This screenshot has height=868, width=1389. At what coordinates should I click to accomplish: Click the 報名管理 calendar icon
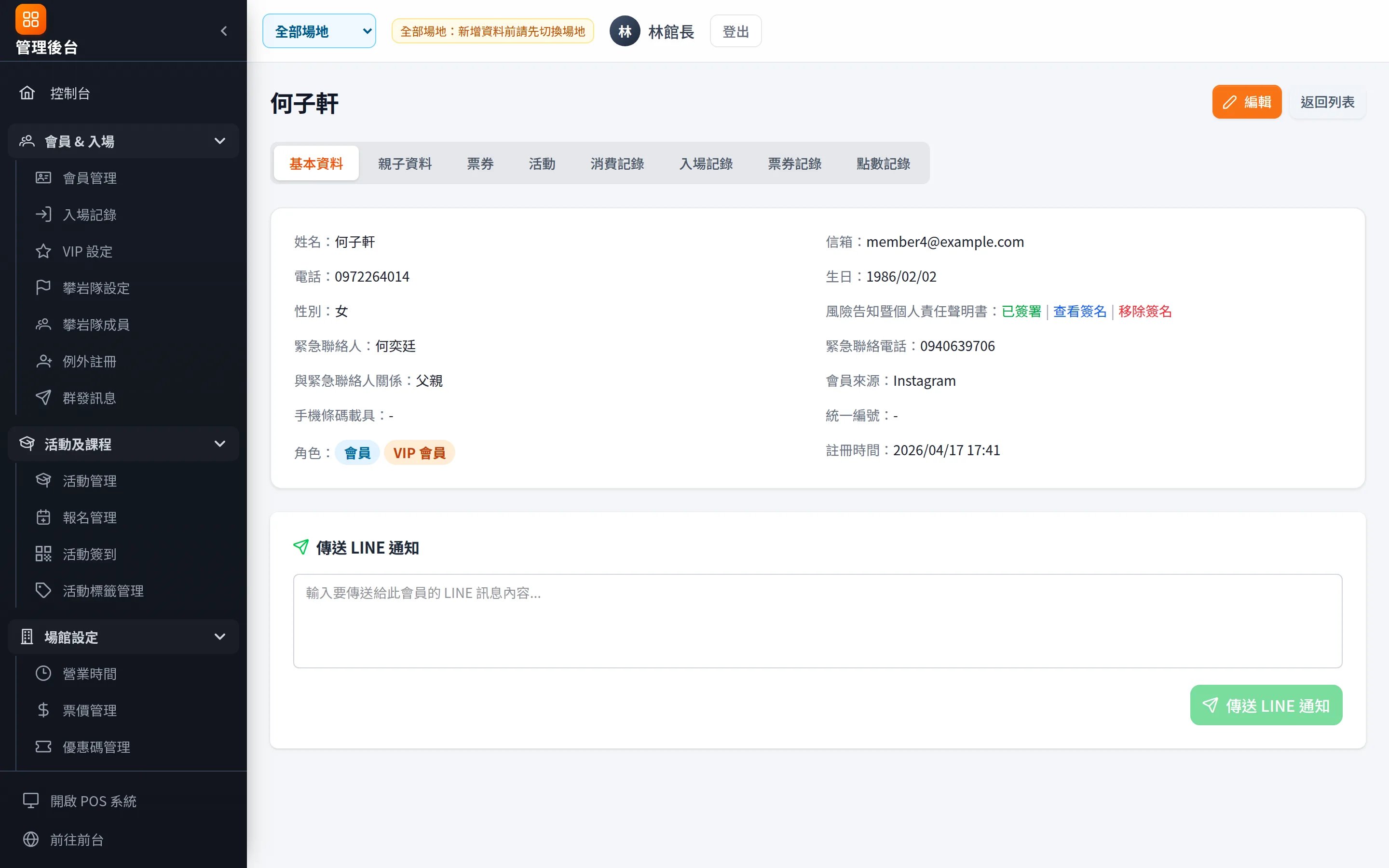point(43,517)
